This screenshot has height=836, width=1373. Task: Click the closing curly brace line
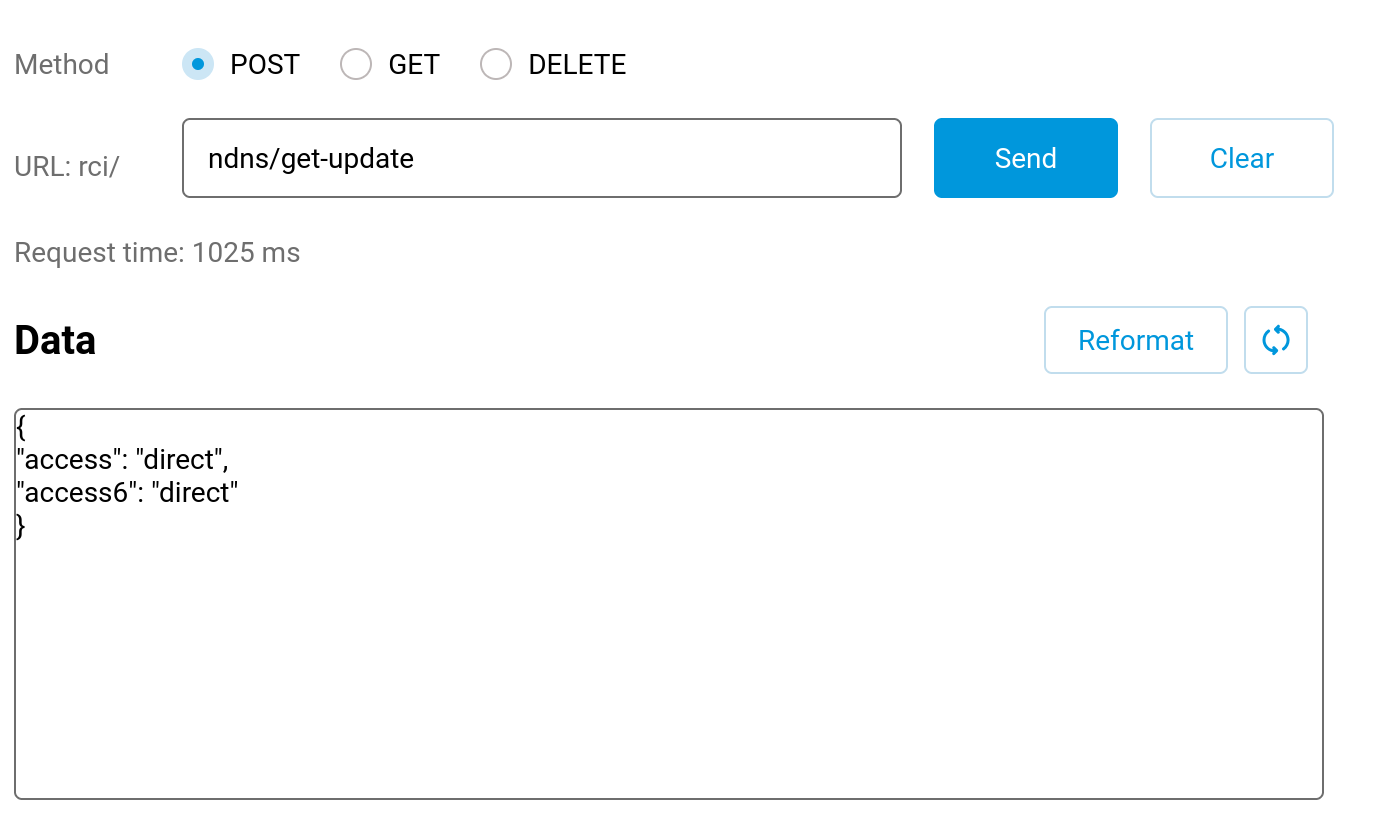tap(21, 525)
